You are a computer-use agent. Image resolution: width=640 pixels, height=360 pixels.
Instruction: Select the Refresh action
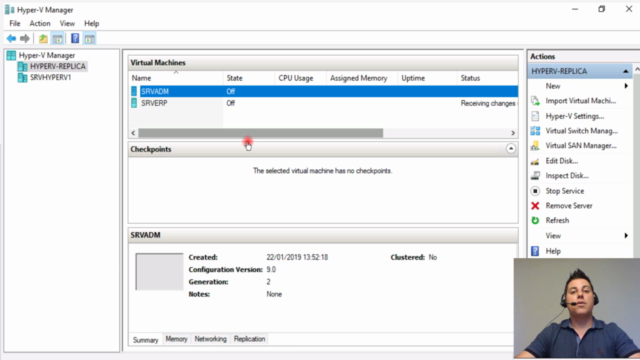point(557,220)
